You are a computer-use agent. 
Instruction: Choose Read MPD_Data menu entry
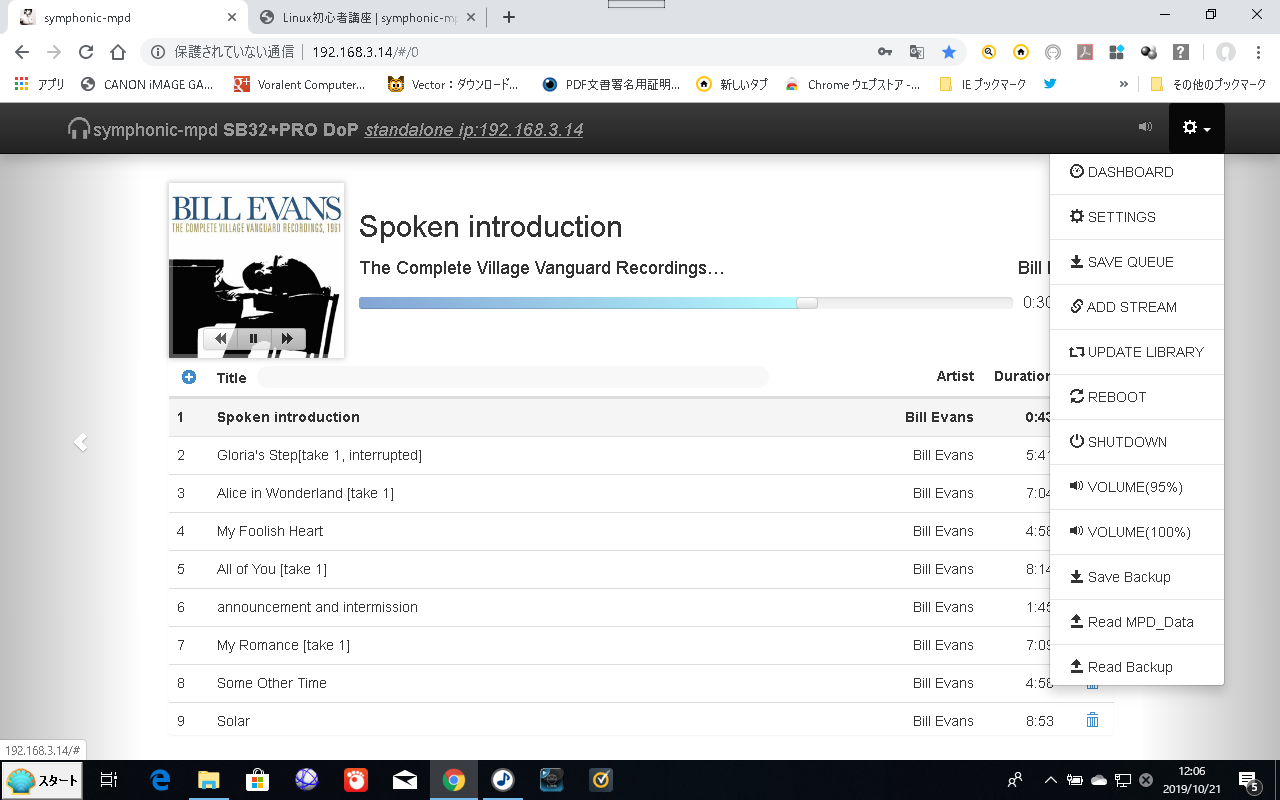click(1140, 622)
